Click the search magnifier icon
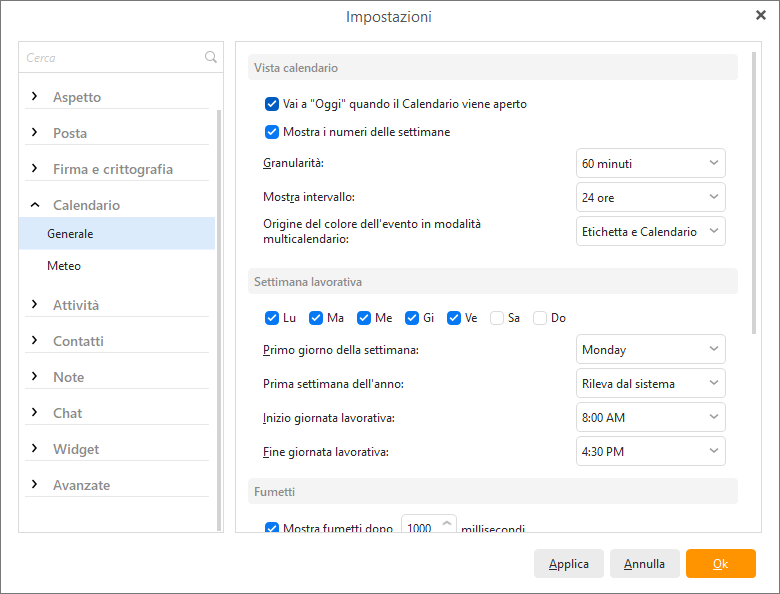 (x=210, y=57)
